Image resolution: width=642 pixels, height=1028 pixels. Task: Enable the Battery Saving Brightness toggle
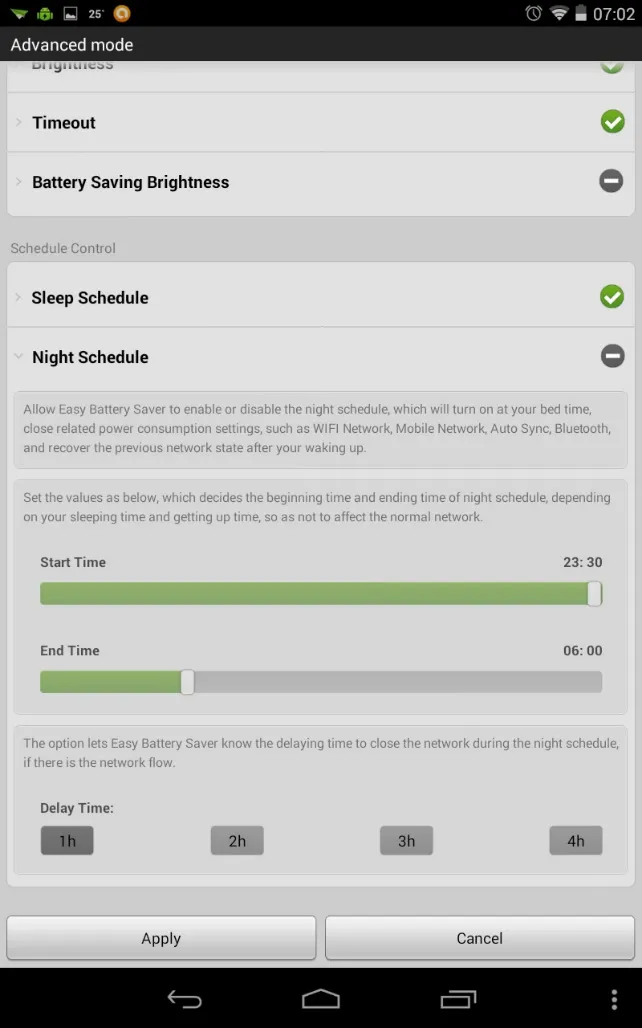611,181
